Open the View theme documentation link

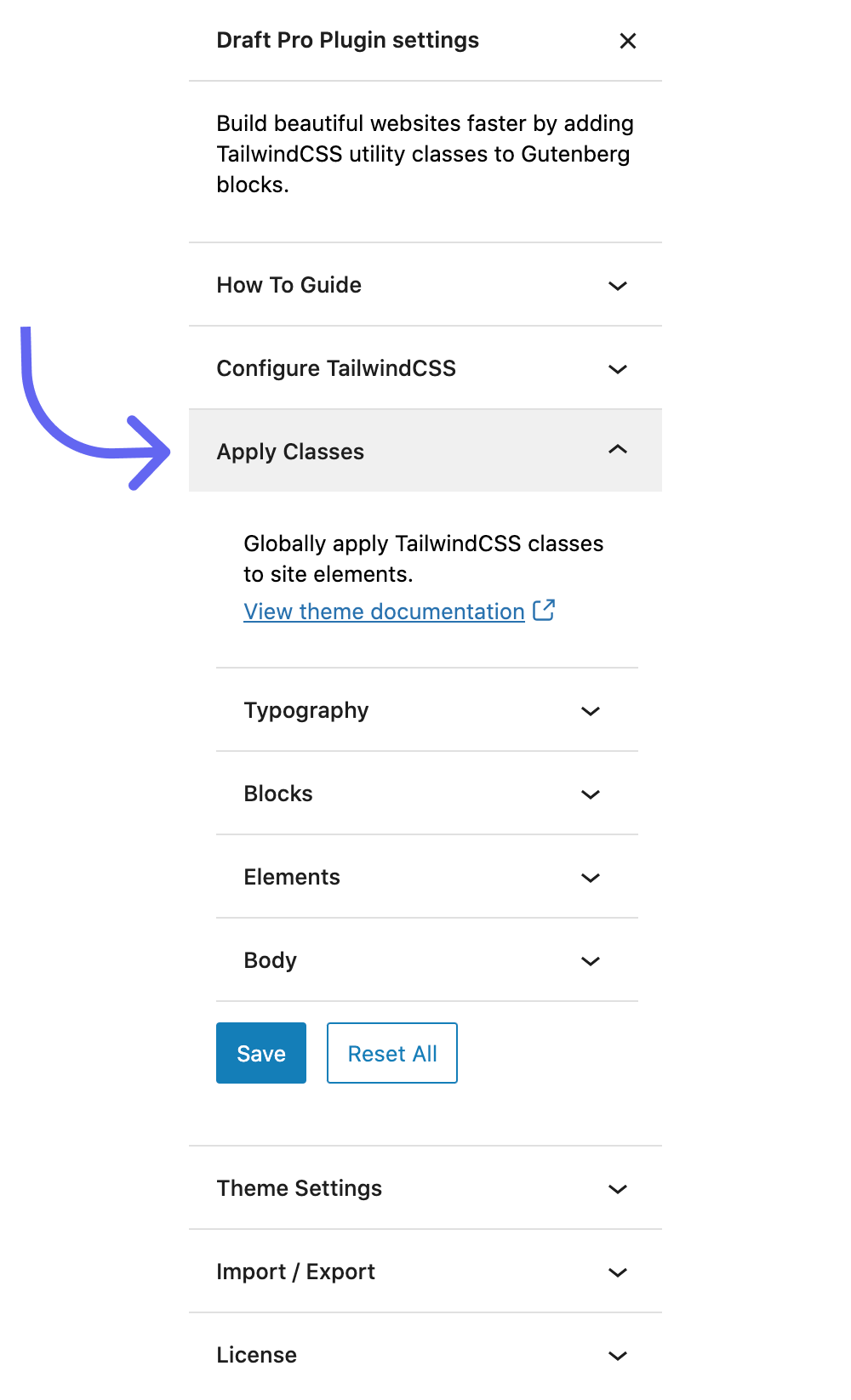[384, 612]
